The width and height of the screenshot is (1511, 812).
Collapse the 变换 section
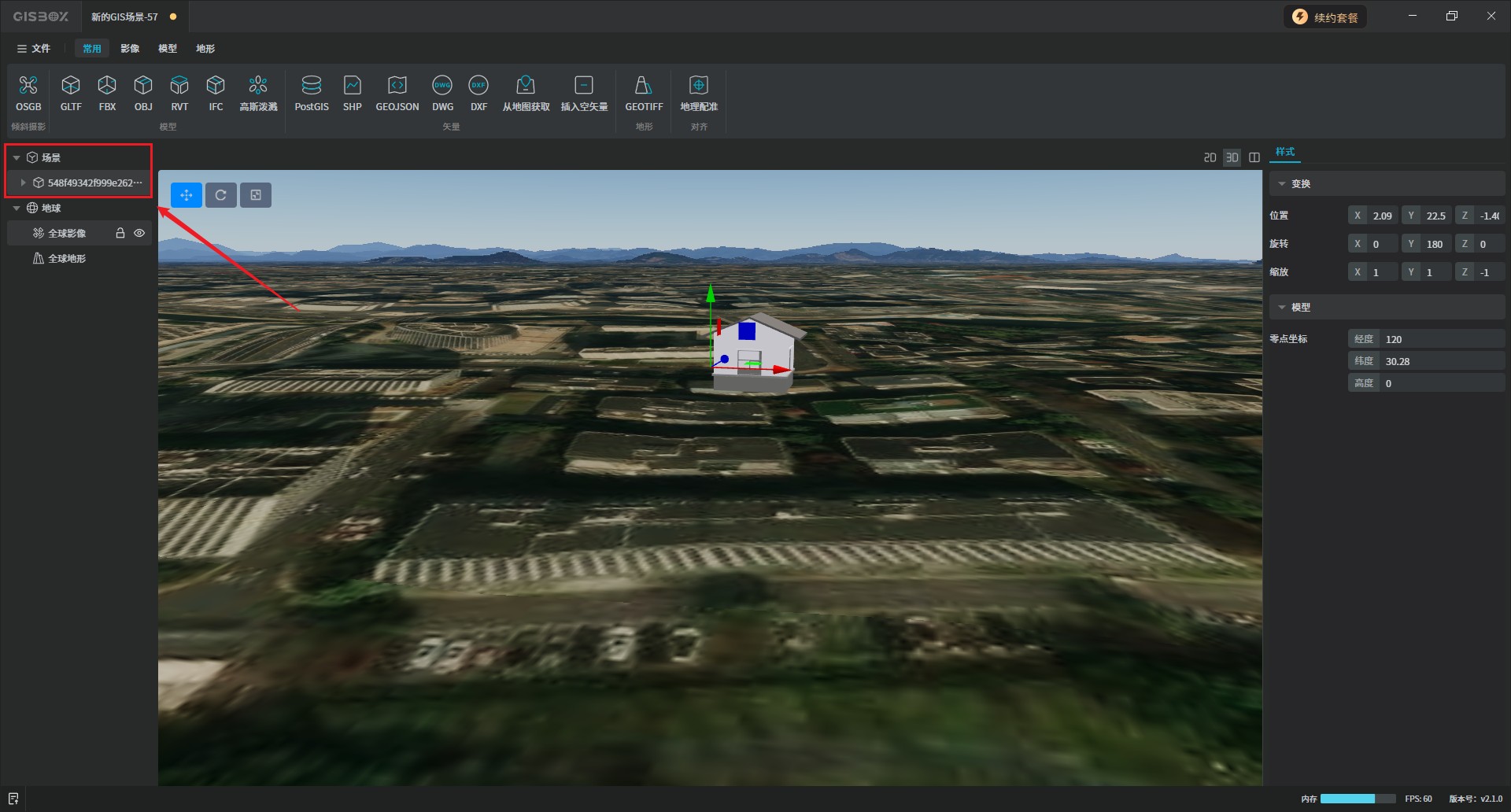click(x=1282, y=184)
